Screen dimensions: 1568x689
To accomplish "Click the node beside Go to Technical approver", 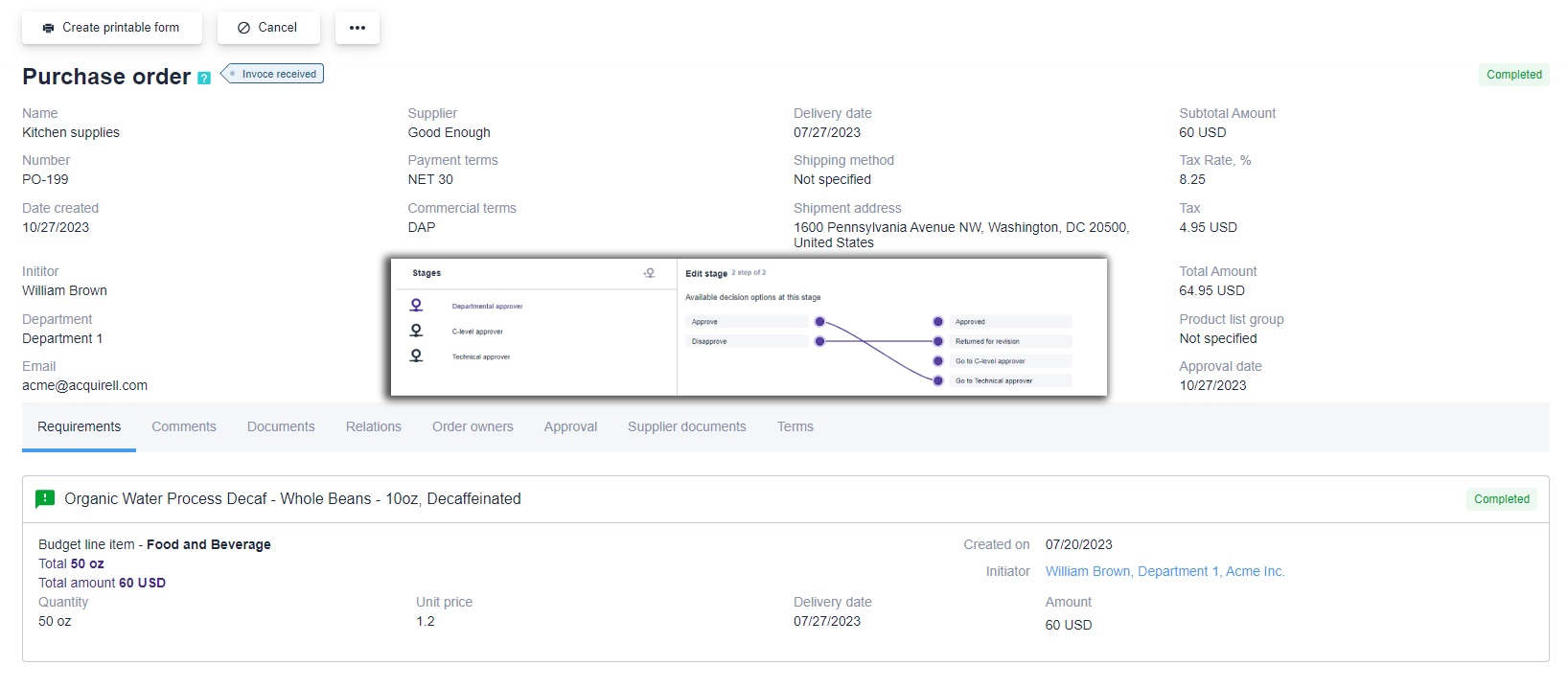I will tap(938, 380).
